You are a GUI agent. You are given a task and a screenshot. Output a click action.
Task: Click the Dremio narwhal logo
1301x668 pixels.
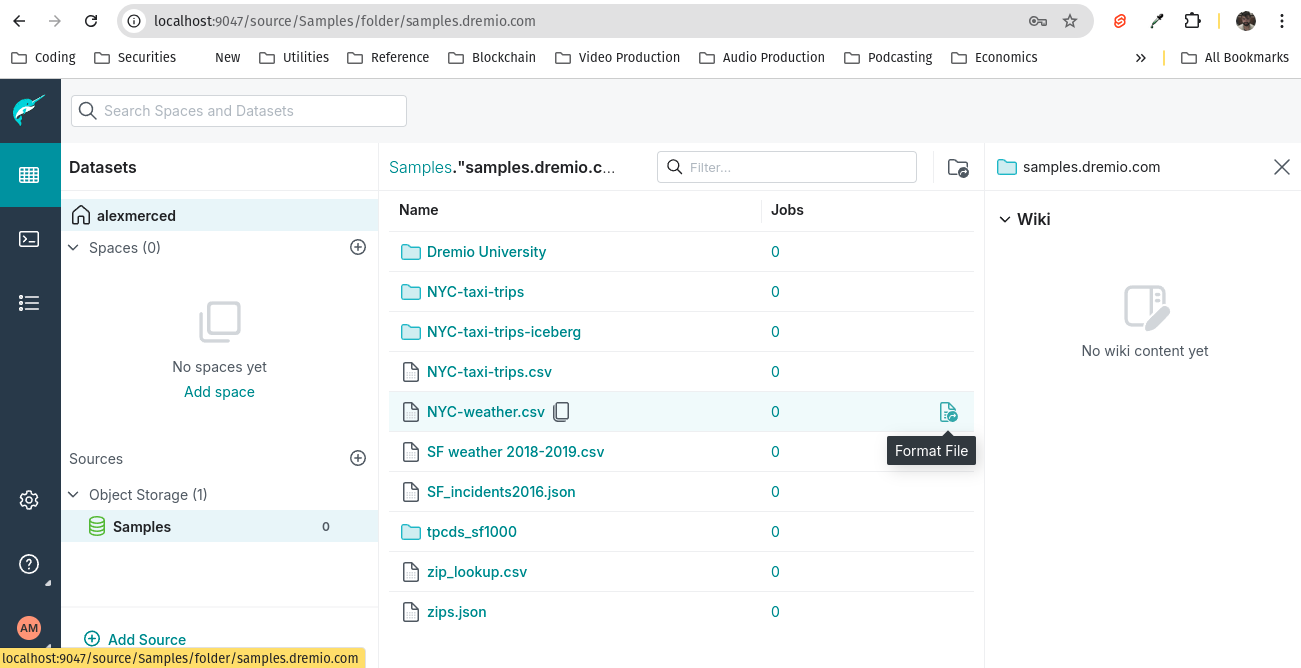pos(29,110)
